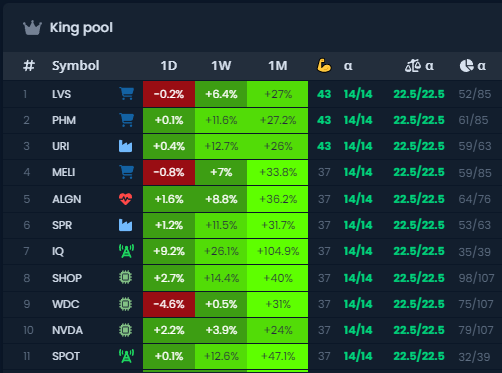Click the heart pulse icon for ALGN
The width and height of the screenshot is (502, 373).
click(126, 199)
